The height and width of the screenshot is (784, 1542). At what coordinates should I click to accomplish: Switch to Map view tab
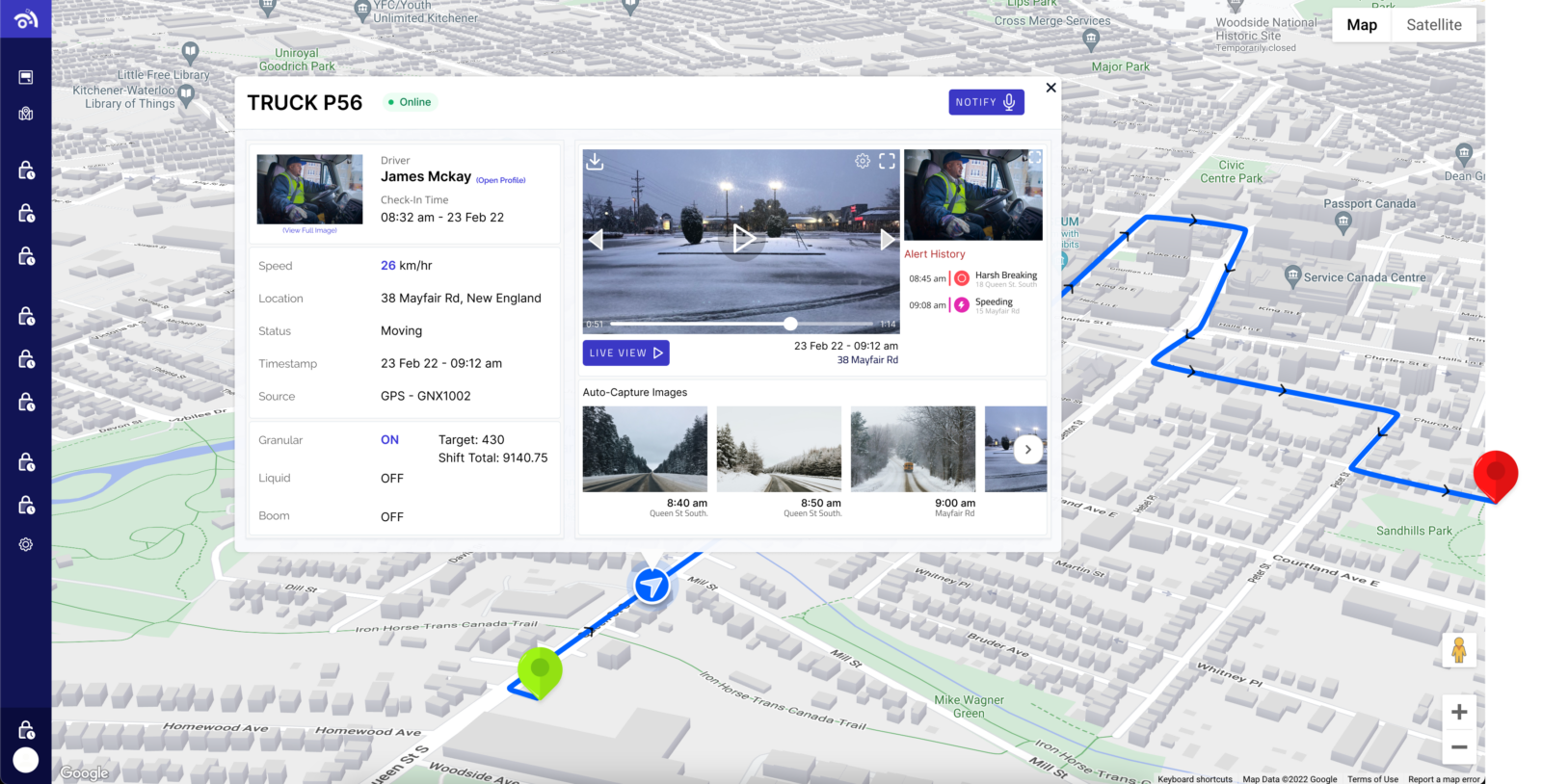pyautogui.click(x=1362, y=25)
